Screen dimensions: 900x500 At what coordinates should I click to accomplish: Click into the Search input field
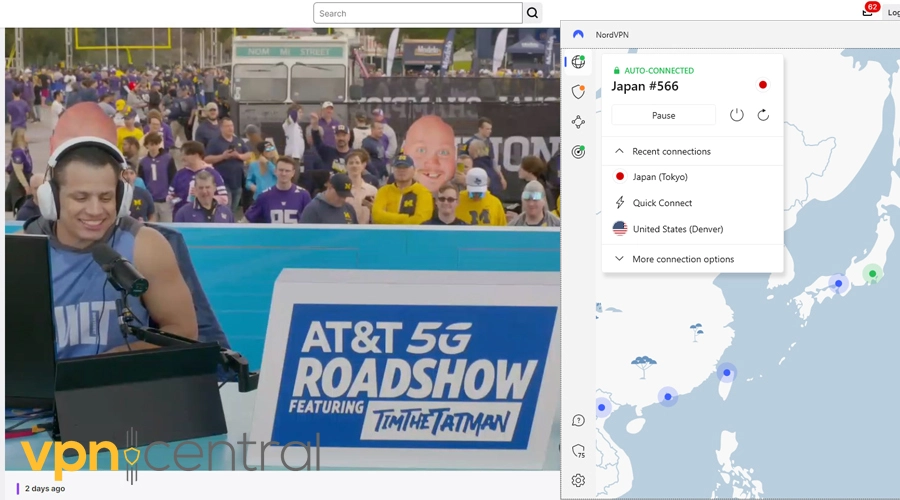pyautogui.click(x=417, y=13)
